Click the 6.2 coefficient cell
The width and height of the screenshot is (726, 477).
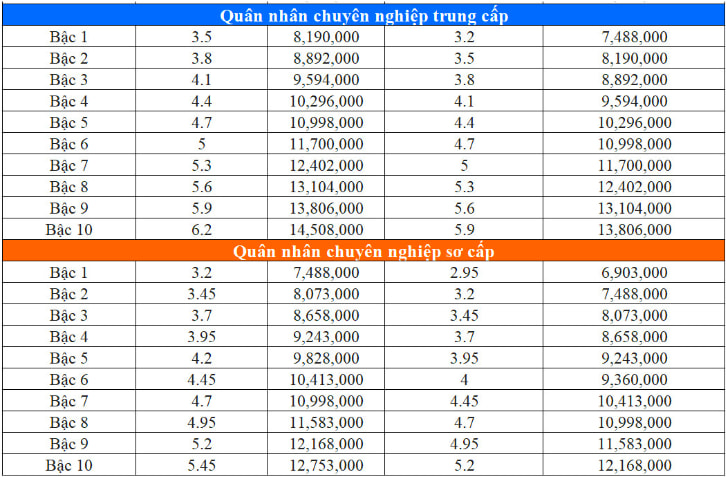(203, 229)
